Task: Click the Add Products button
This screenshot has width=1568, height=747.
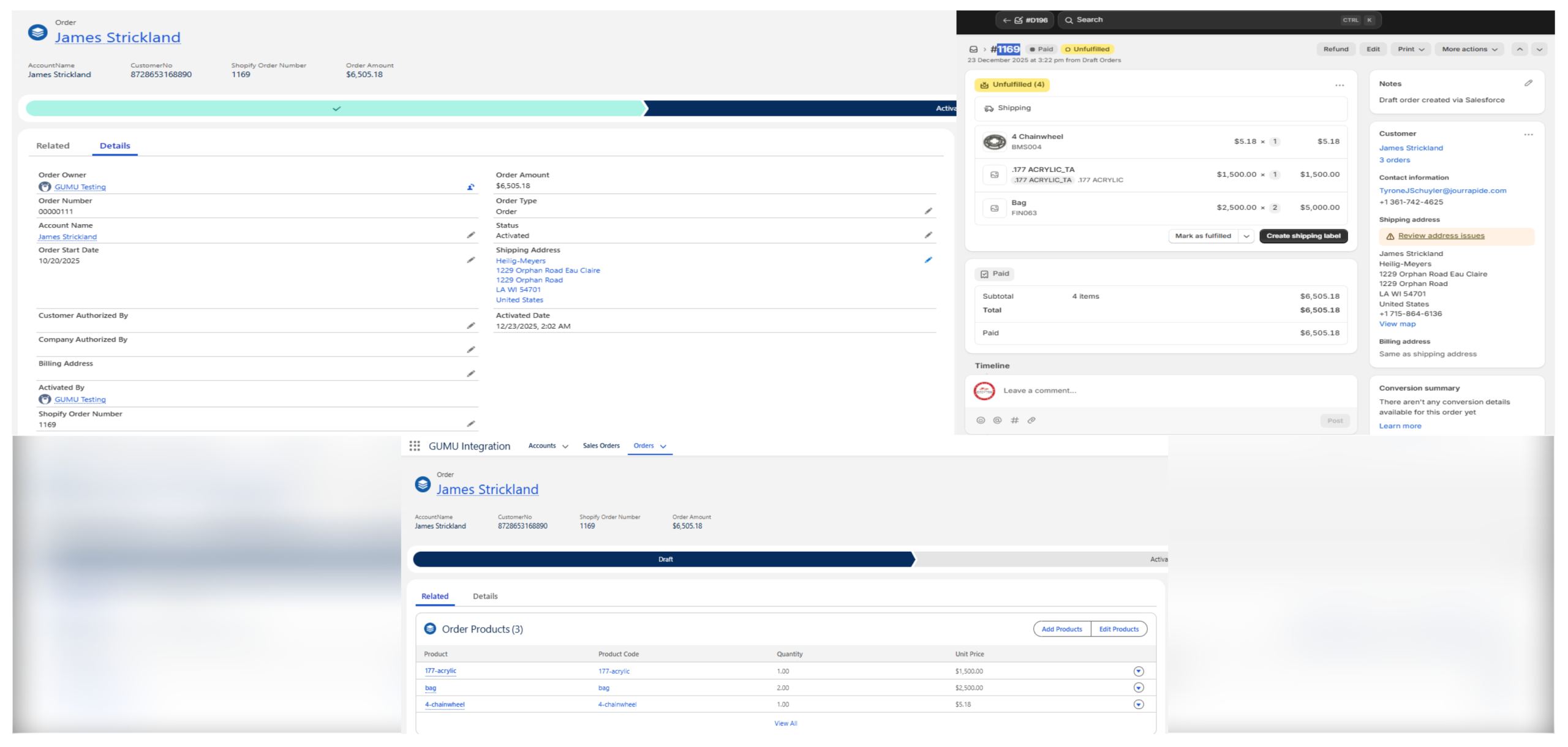Action: tap(1061, 629)
